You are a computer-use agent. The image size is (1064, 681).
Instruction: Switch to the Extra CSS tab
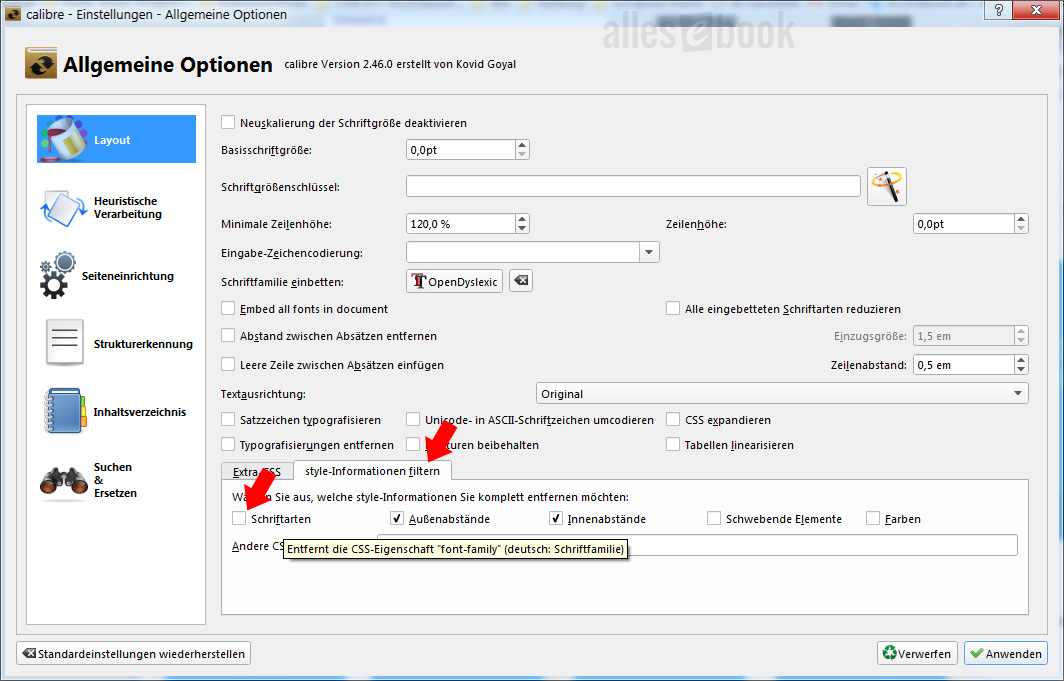(256, 471)
